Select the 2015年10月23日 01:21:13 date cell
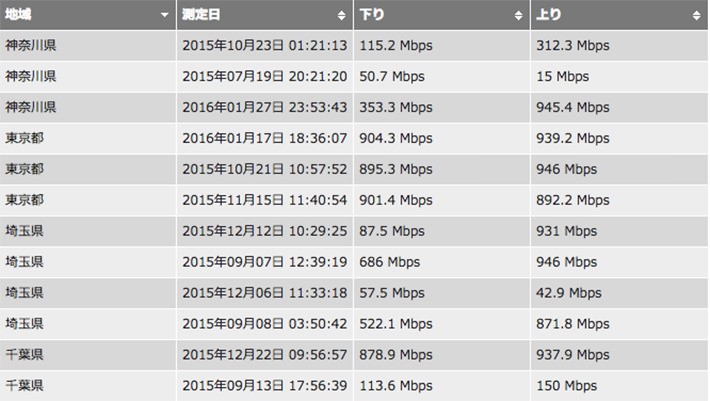Screen dimensions: 710x401 coord(265,45)
